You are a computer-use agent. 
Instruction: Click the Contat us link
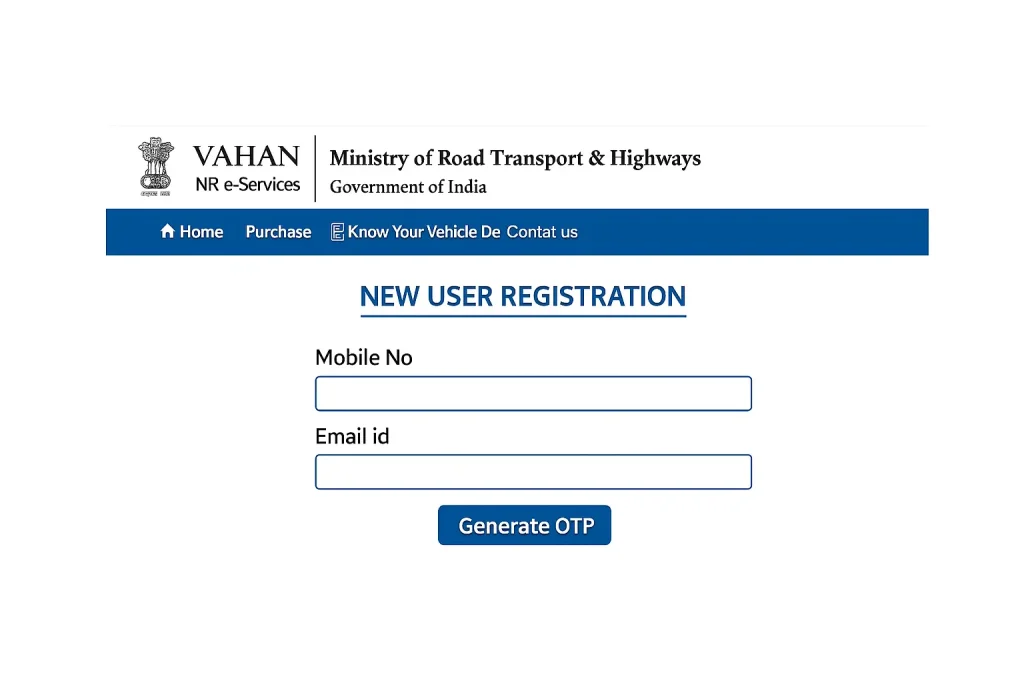point(542,232)
